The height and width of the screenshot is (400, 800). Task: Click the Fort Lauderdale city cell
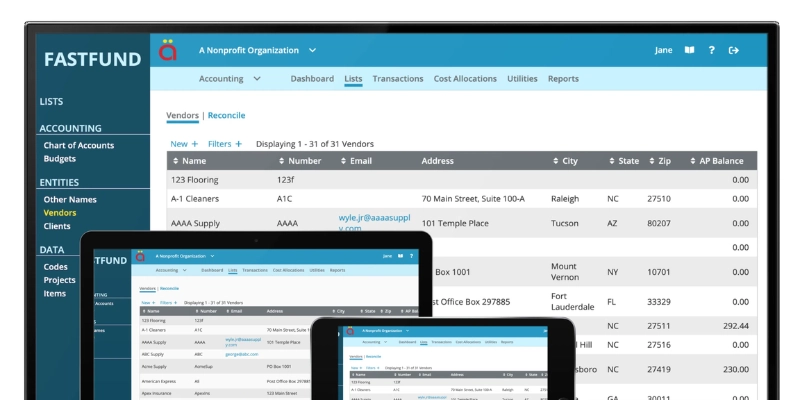[572, 302]
